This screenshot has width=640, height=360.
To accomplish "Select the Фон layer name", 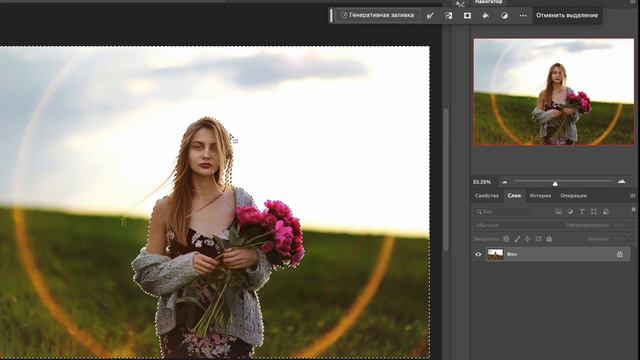I will click(512, 254).
